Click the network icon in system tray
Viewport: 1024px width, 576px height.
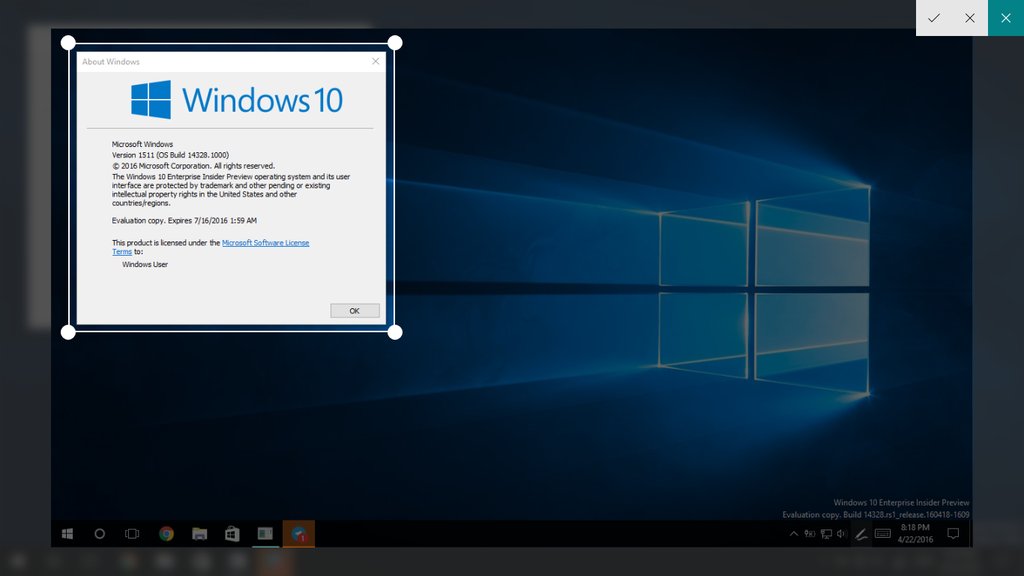pos(826,534)
